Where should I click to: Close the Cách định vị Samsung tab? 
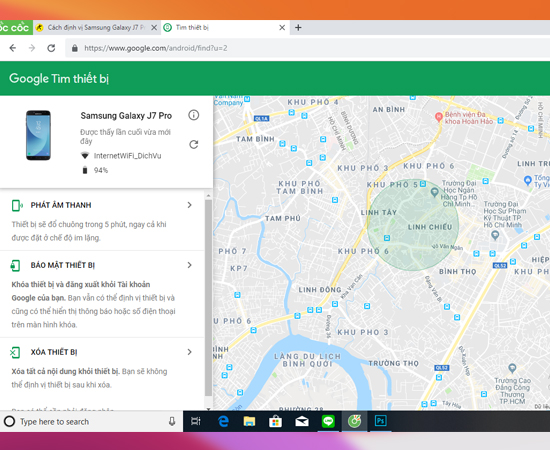coord(154,28)
